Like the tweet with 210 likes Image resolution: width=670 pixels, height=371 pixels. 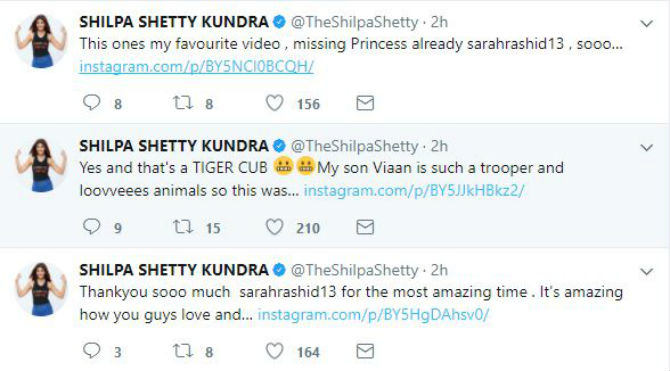(x=274, y=227)
